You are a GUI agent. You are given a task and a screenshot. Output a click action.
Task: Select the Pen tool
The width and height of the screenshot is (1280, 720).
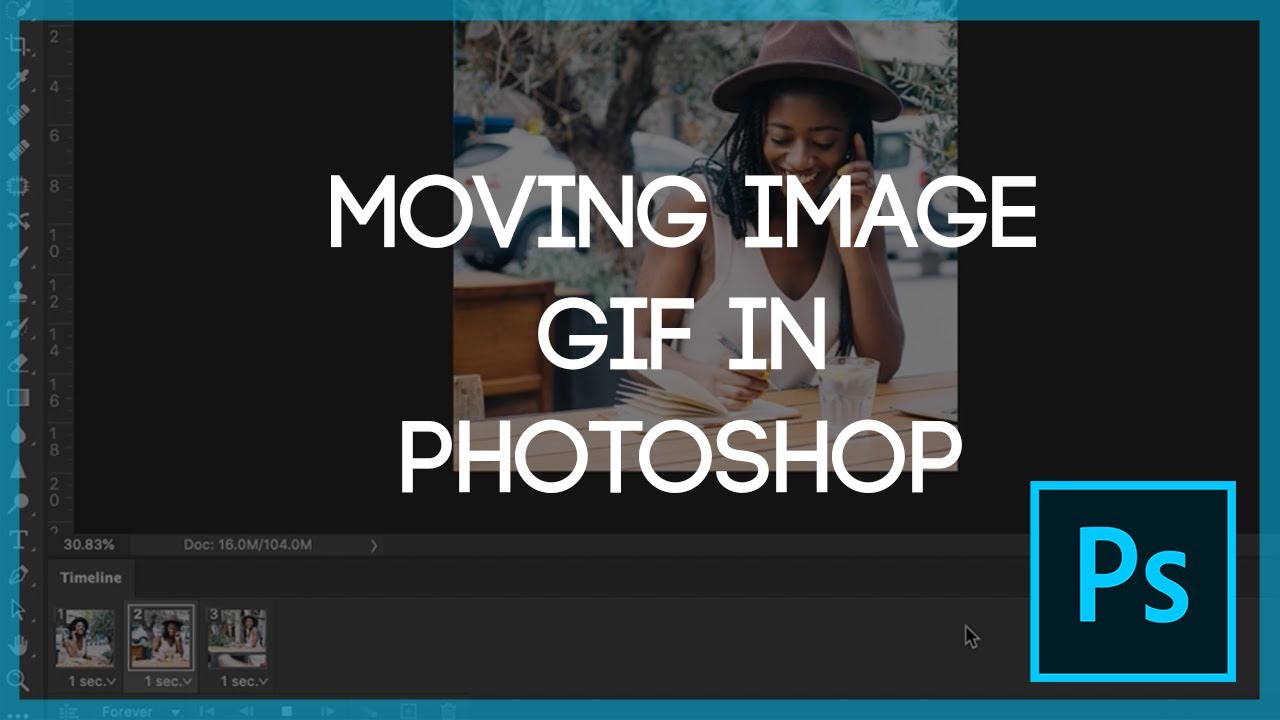pos(18,575)
